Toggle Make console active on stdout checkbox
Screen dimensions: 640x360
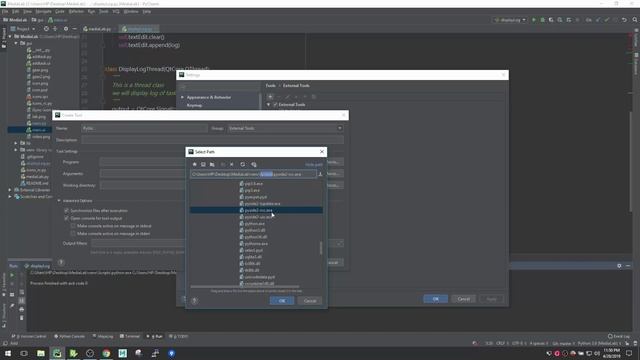73,226
